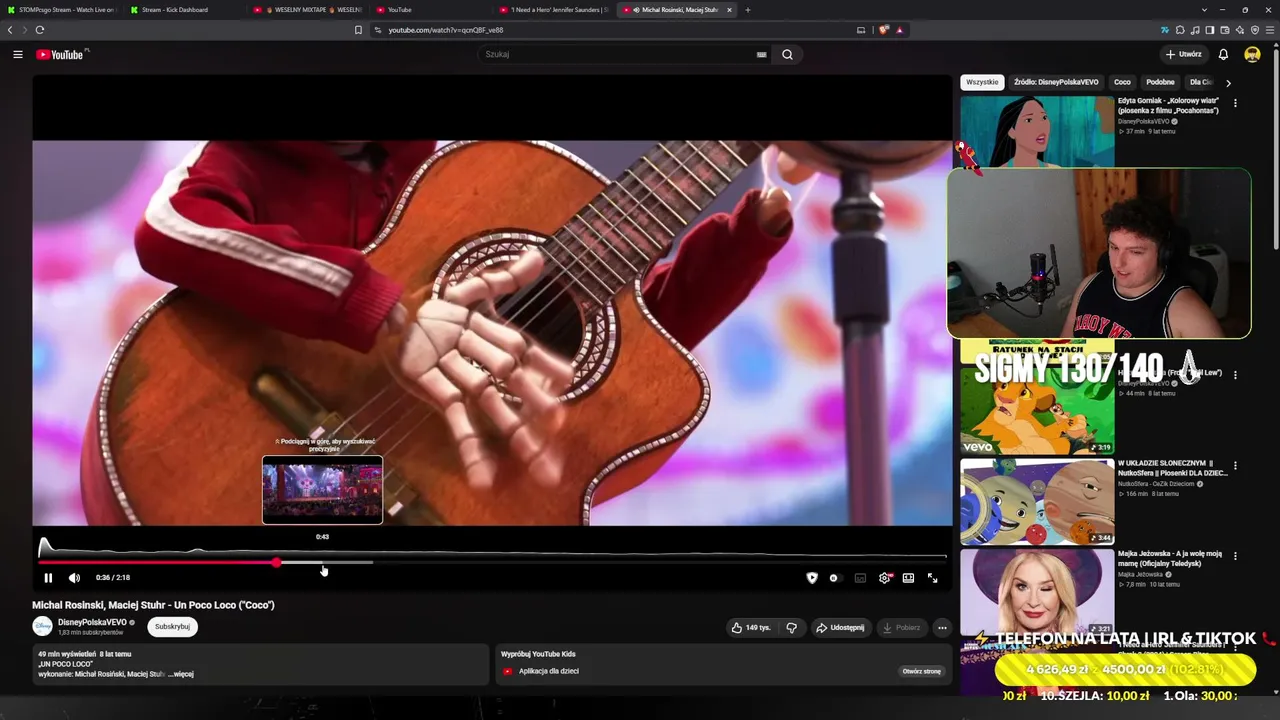The image size is (1280, 720).
Task: Go to YouTube home via logo
Action: pos(61,54)
